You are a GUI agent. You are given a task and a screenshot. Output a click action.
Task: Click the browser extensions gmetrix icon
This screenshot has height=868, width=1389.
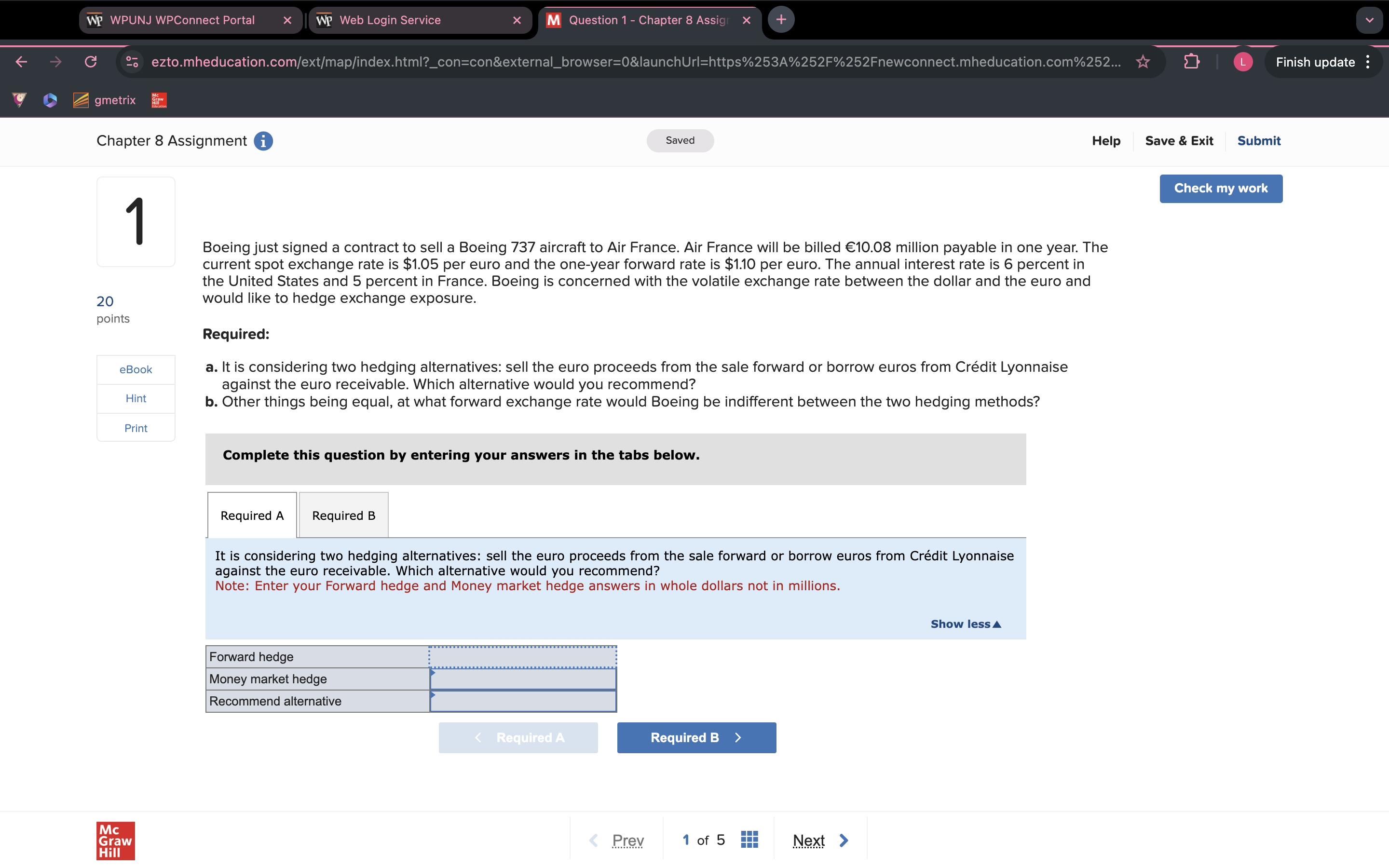click(81, 100)
